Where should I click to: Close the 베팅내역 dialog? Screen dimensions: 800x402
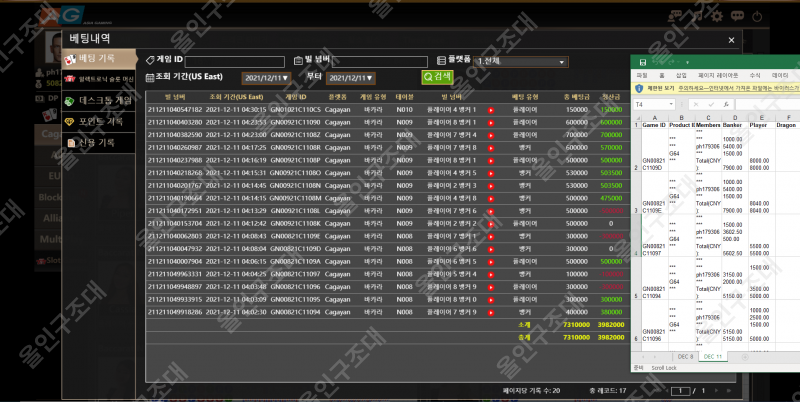coord(731,40)
